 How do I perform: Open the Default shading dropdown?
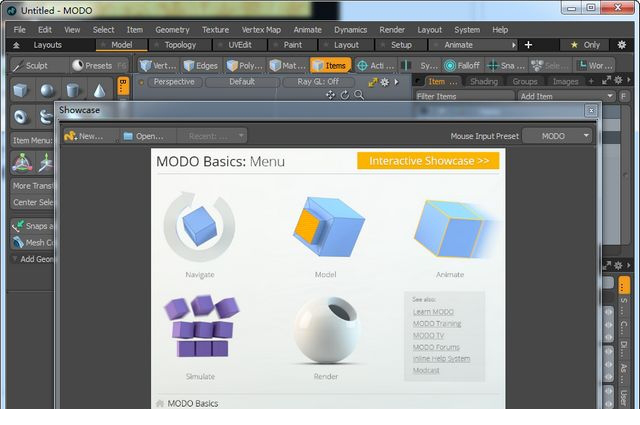coord(242,82)
